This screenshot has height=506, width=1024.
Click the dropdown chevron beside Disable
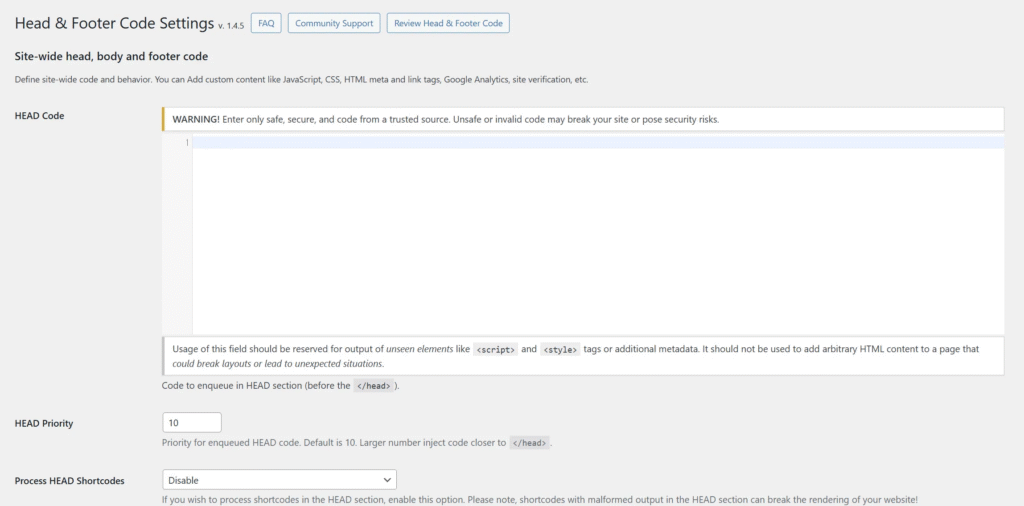385,480
